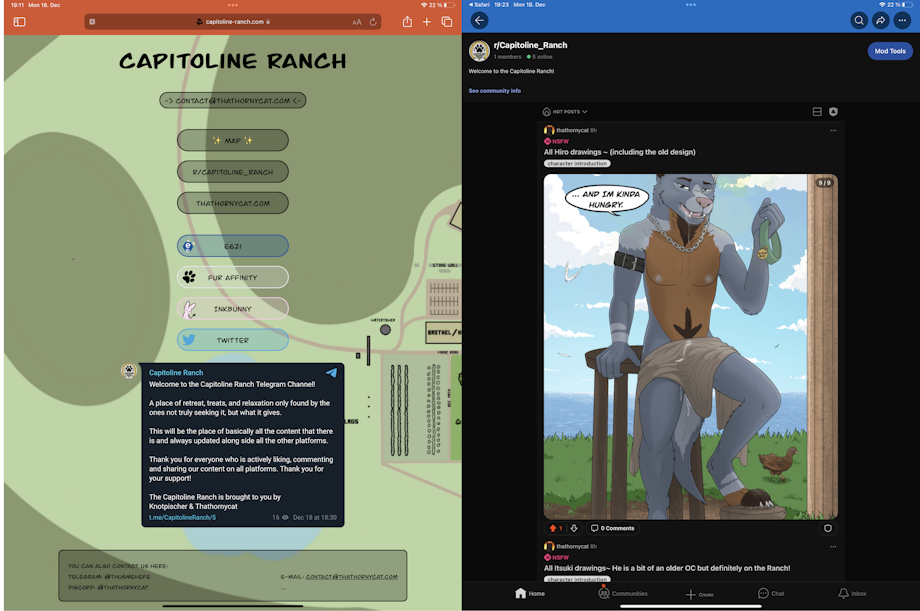Switch to the Communities tab
The width and height of the screenshot is (920, 611).
[x=623, y=593]
